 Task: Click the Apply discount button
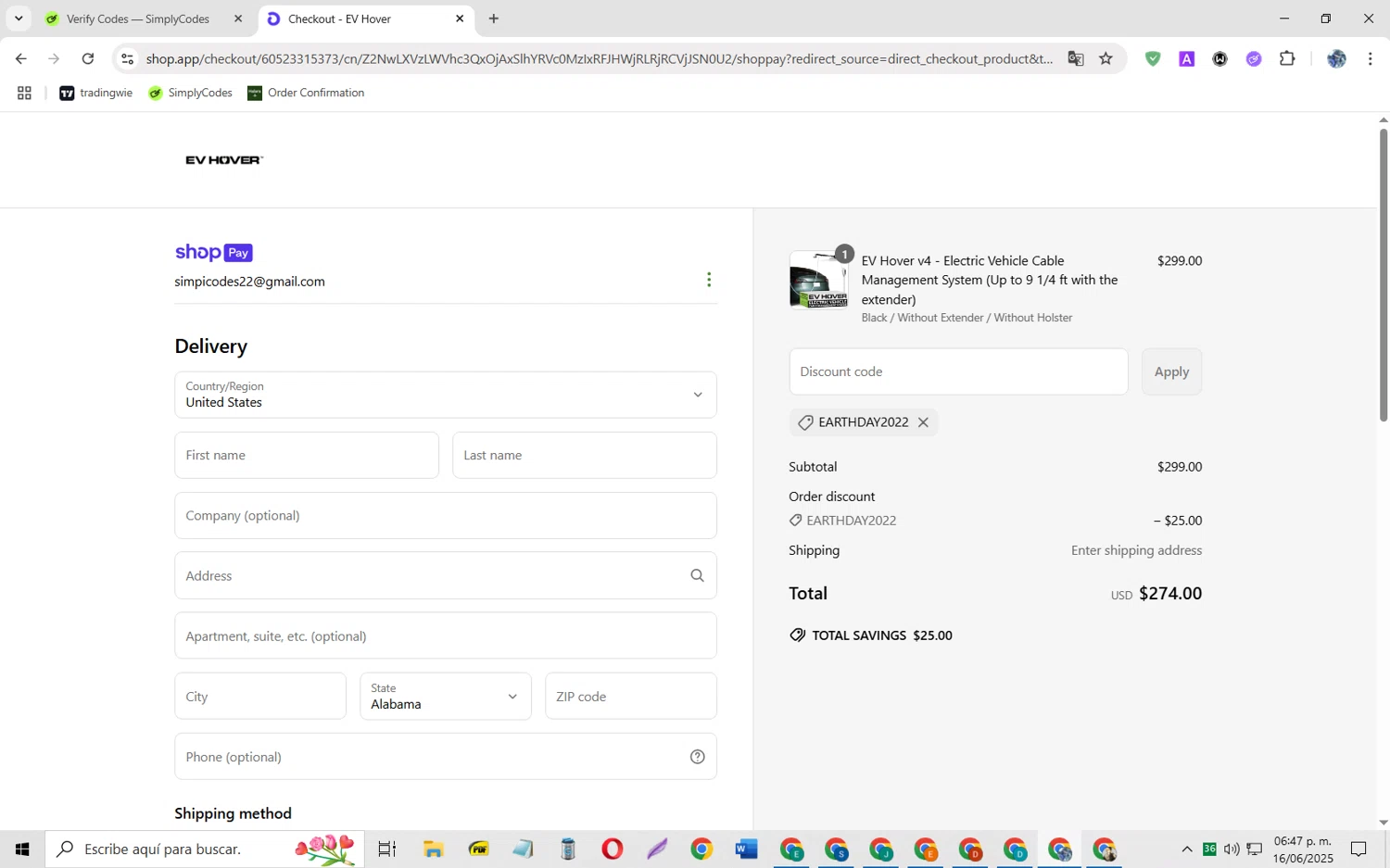[1171, 371]
